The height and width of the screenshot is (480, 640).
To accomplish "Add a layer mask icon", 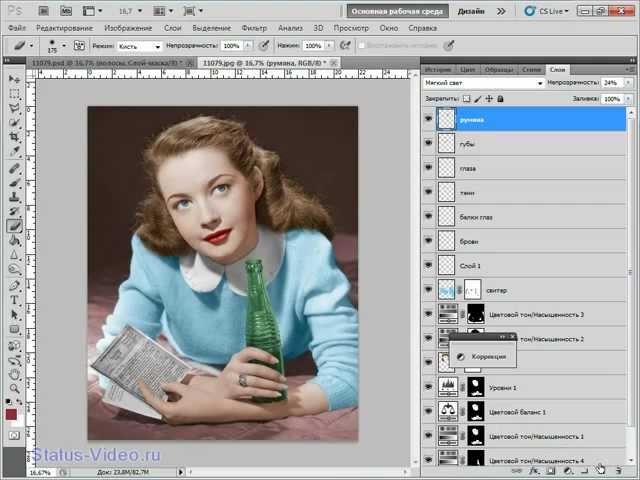I will tap(551, 471).
